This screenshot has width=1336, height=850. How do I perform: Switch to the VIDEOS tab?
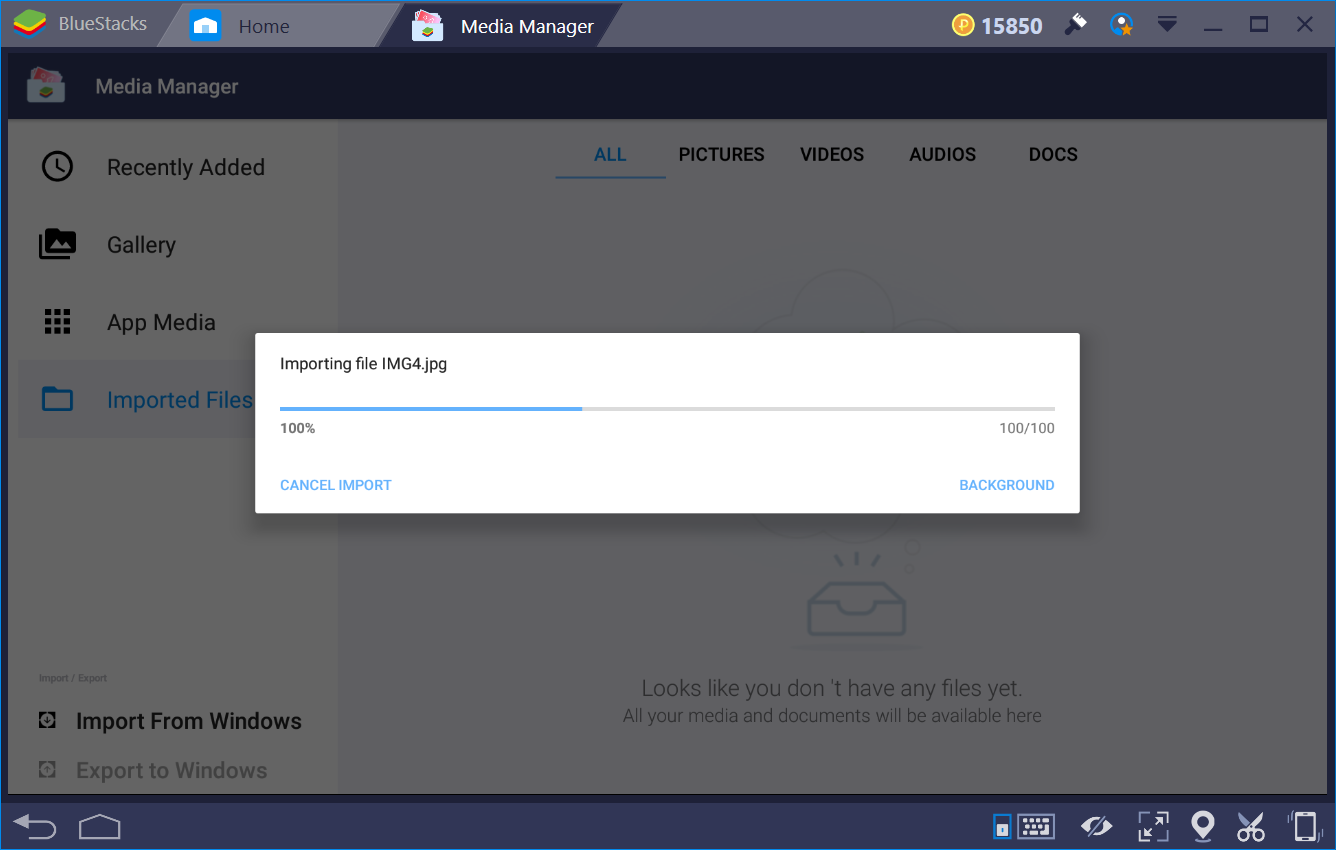pos(832,155)
